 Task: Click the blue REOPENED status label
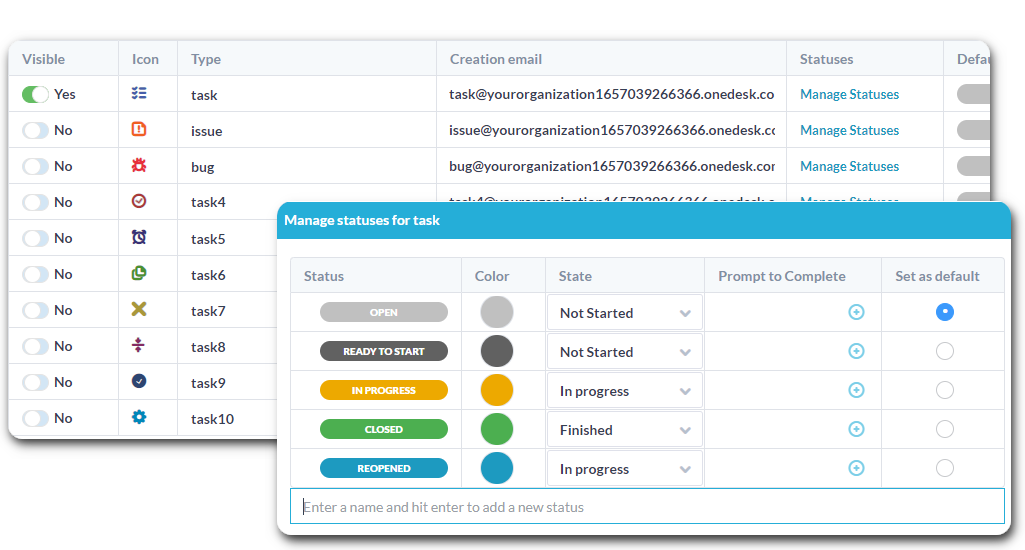pyautogui.click(x=384, y=468)
